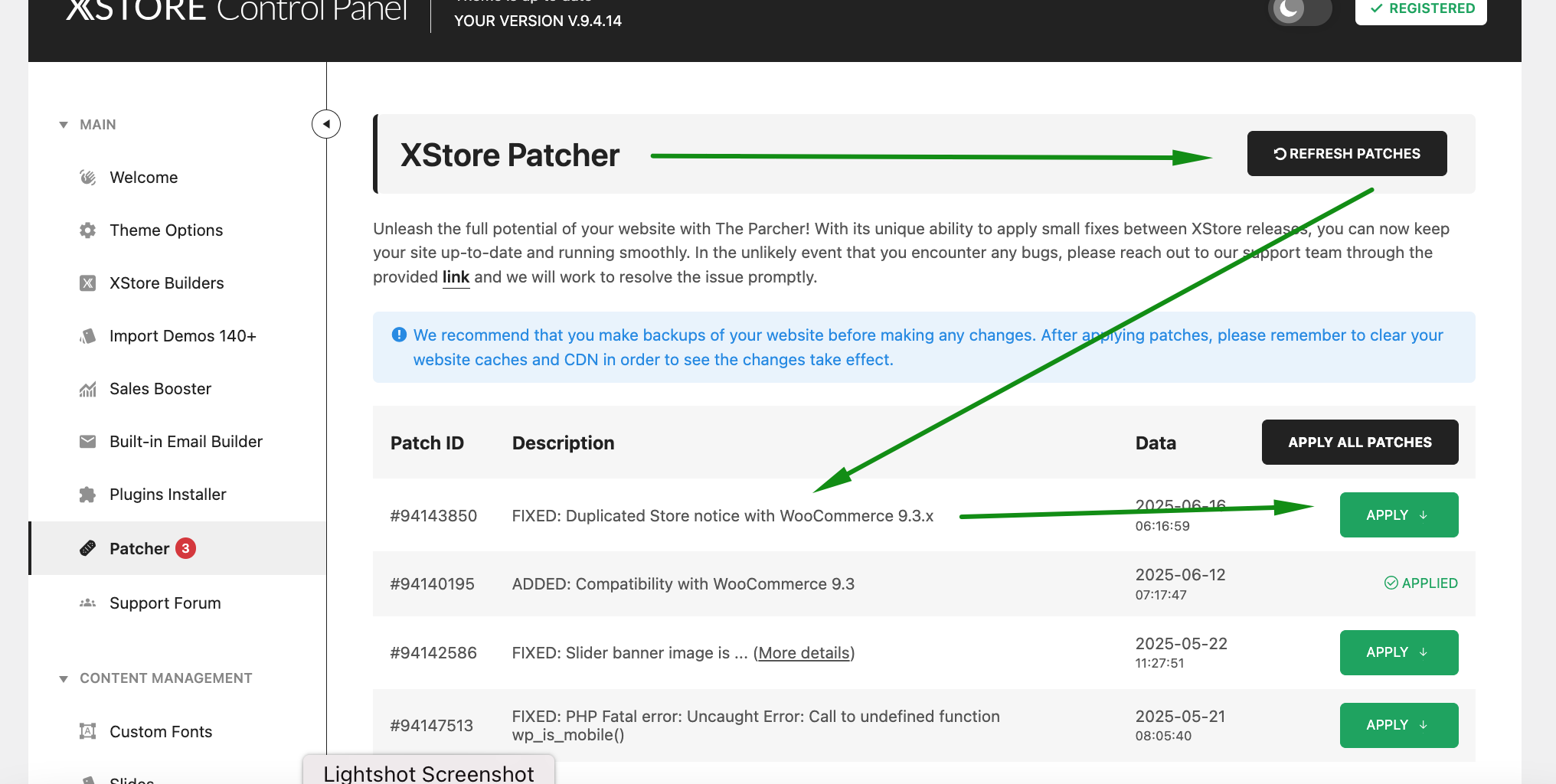Click patch ID #94143850
1556x784 pixels.
coord(433,516)
